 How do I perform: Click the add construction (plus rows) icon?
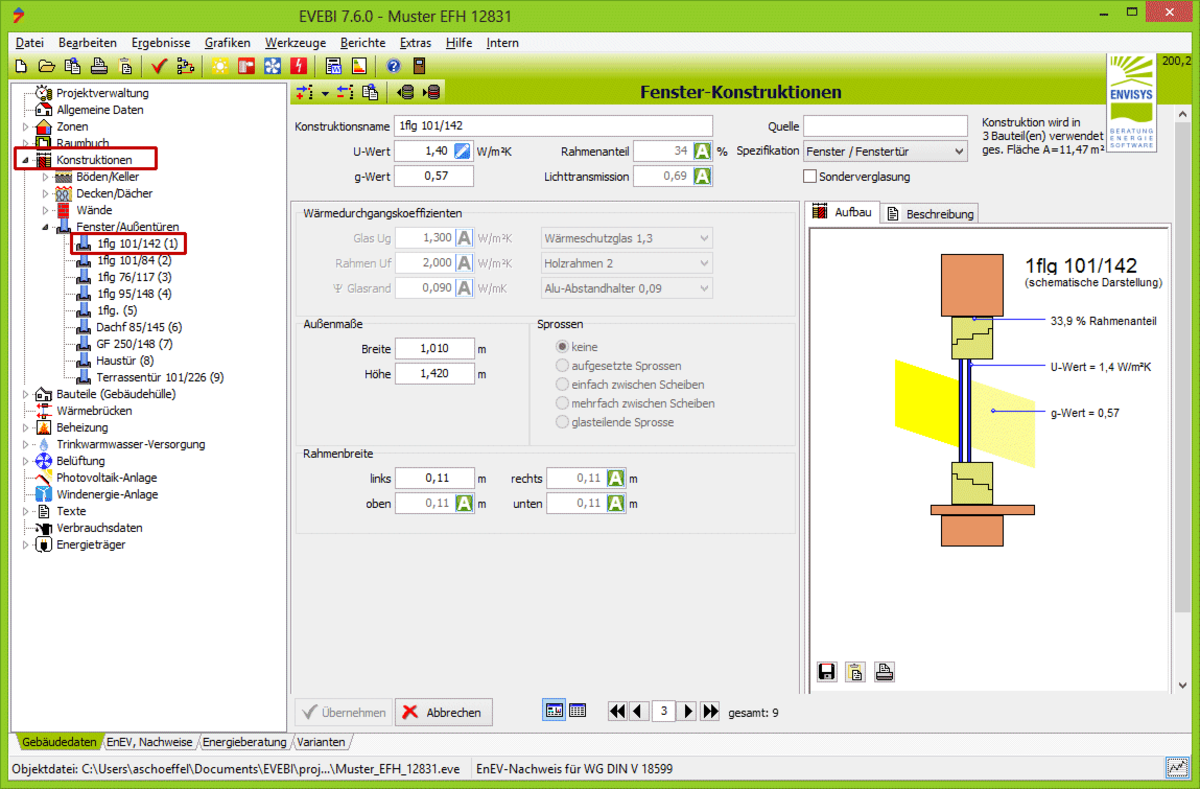(x=306, y=93)
